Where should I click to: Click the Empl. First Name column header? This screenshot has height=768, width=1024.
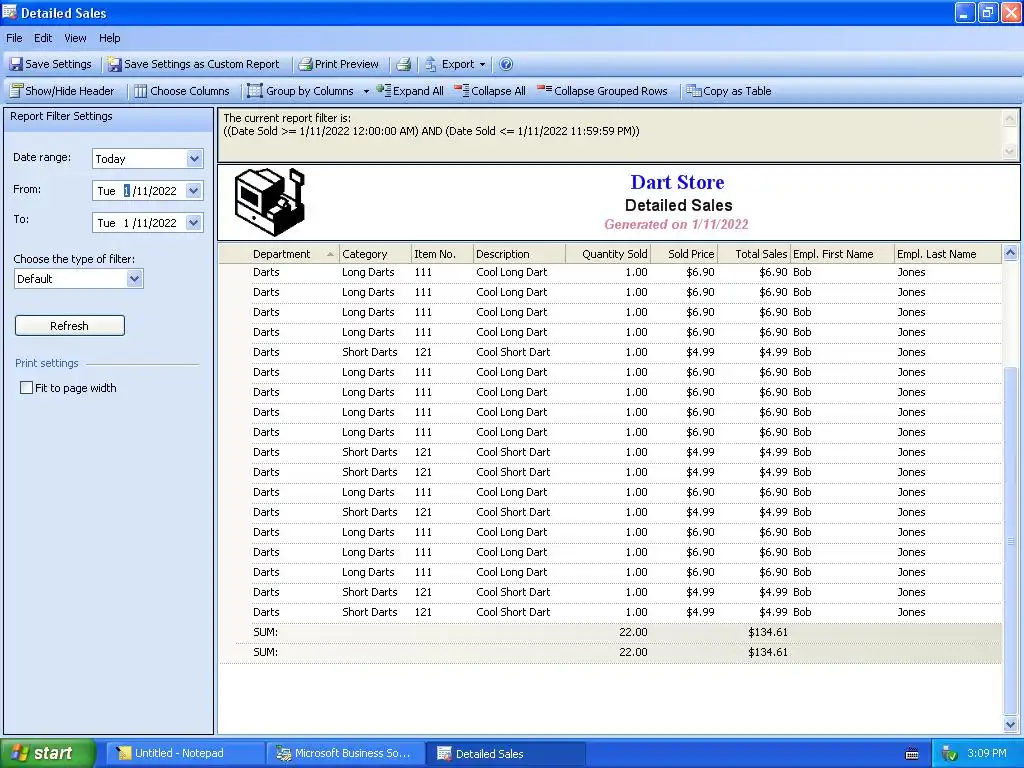pyautogui.click(x=842, y=254)
